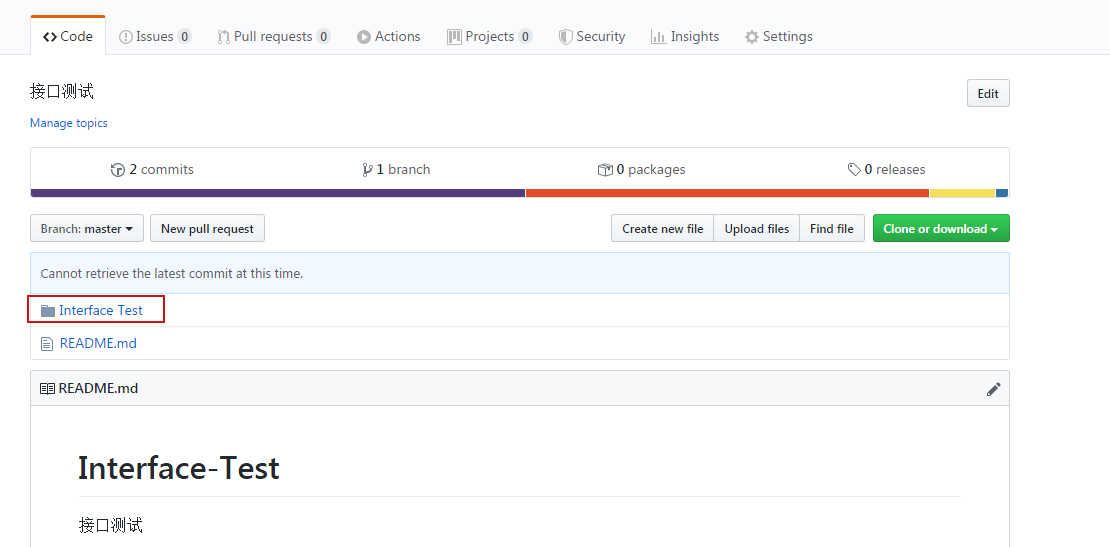Click the Security shield icon
Screen dimensions: 1110x547
tap(565, 37)
